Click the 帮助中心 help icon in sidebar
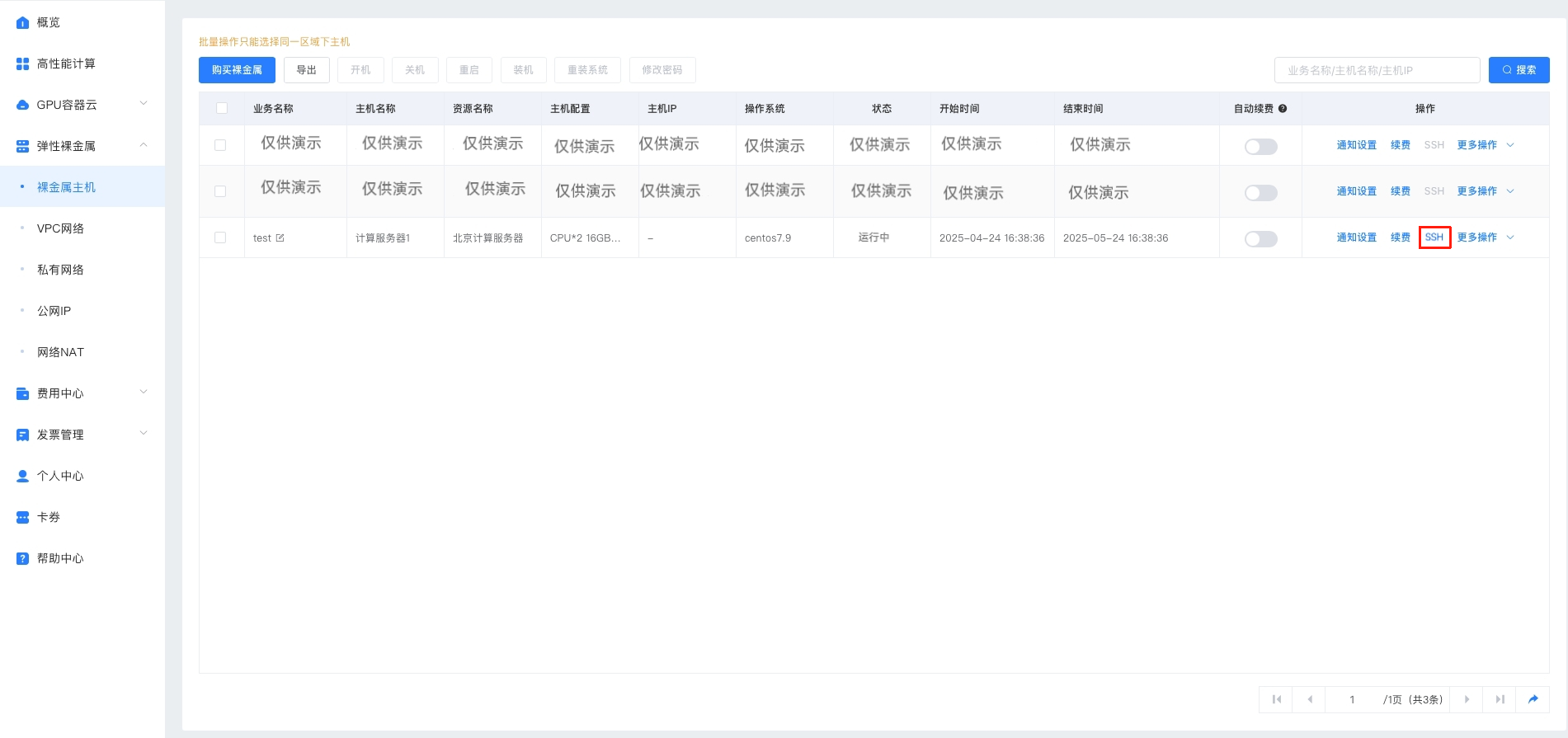This screenshot has width=1568, height=738. (22, 558)
